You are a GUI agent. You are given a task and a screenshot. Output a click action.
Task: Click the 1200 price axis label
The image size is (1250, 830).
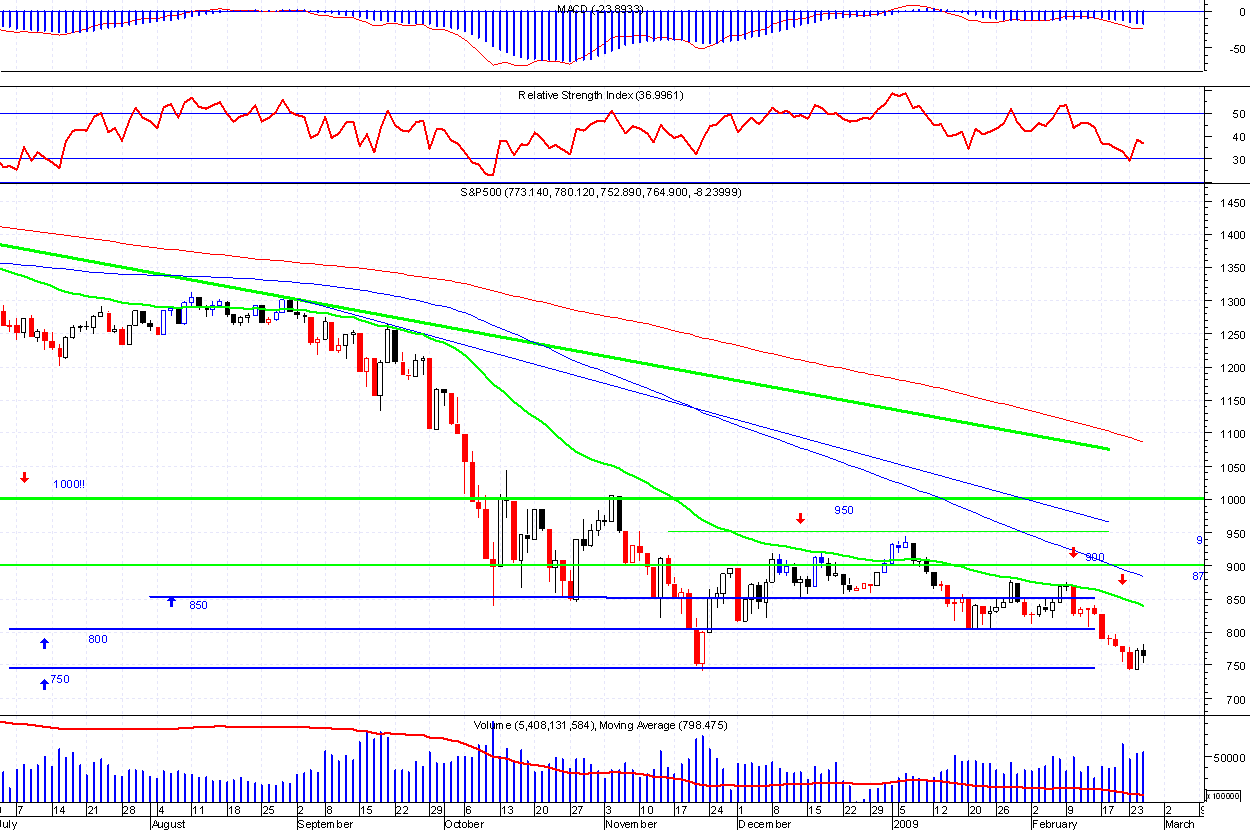click(1232, 368)
